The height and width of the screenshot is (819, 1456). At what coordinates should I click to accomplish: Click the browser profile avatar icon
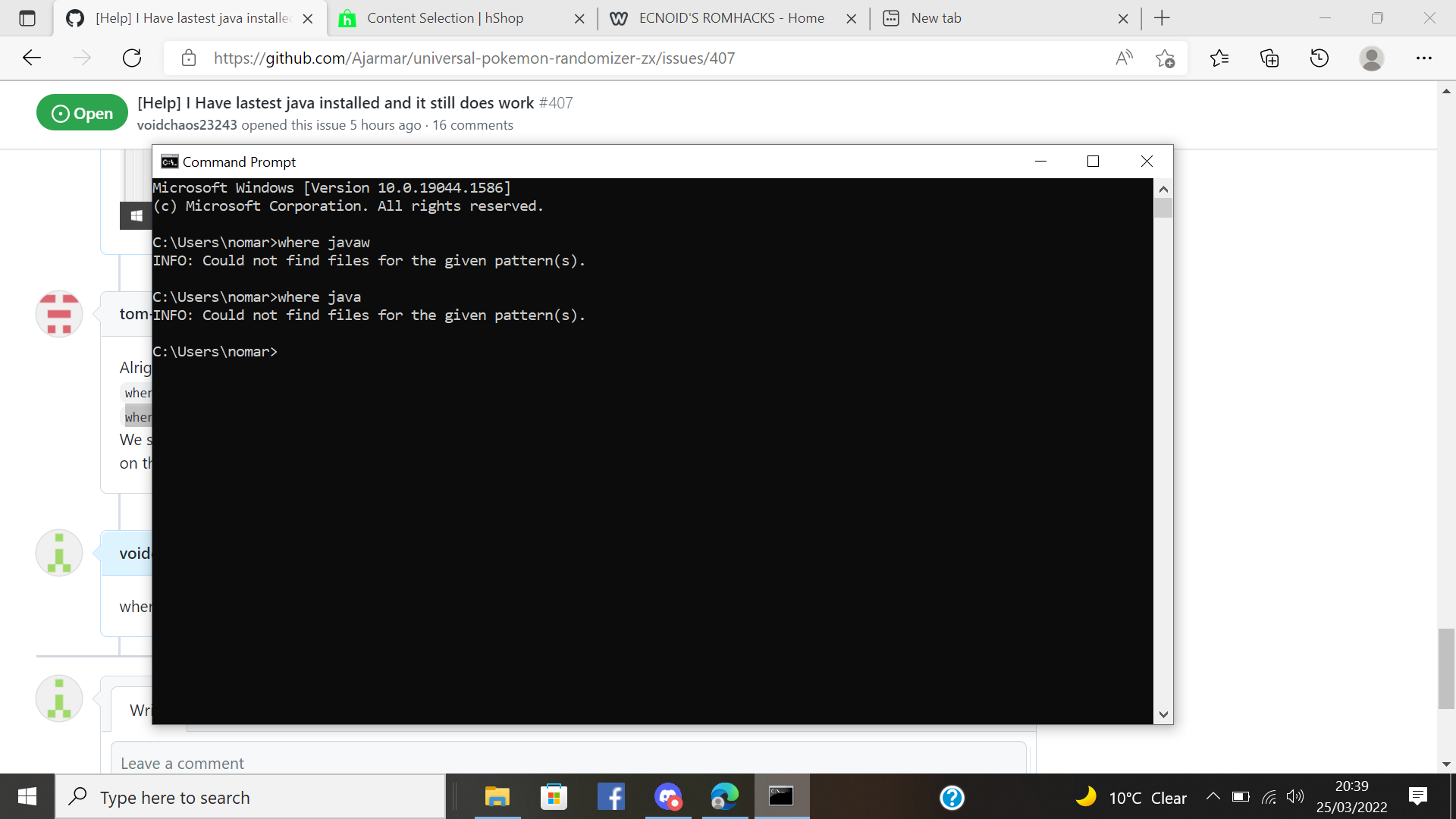point(1372,58)
